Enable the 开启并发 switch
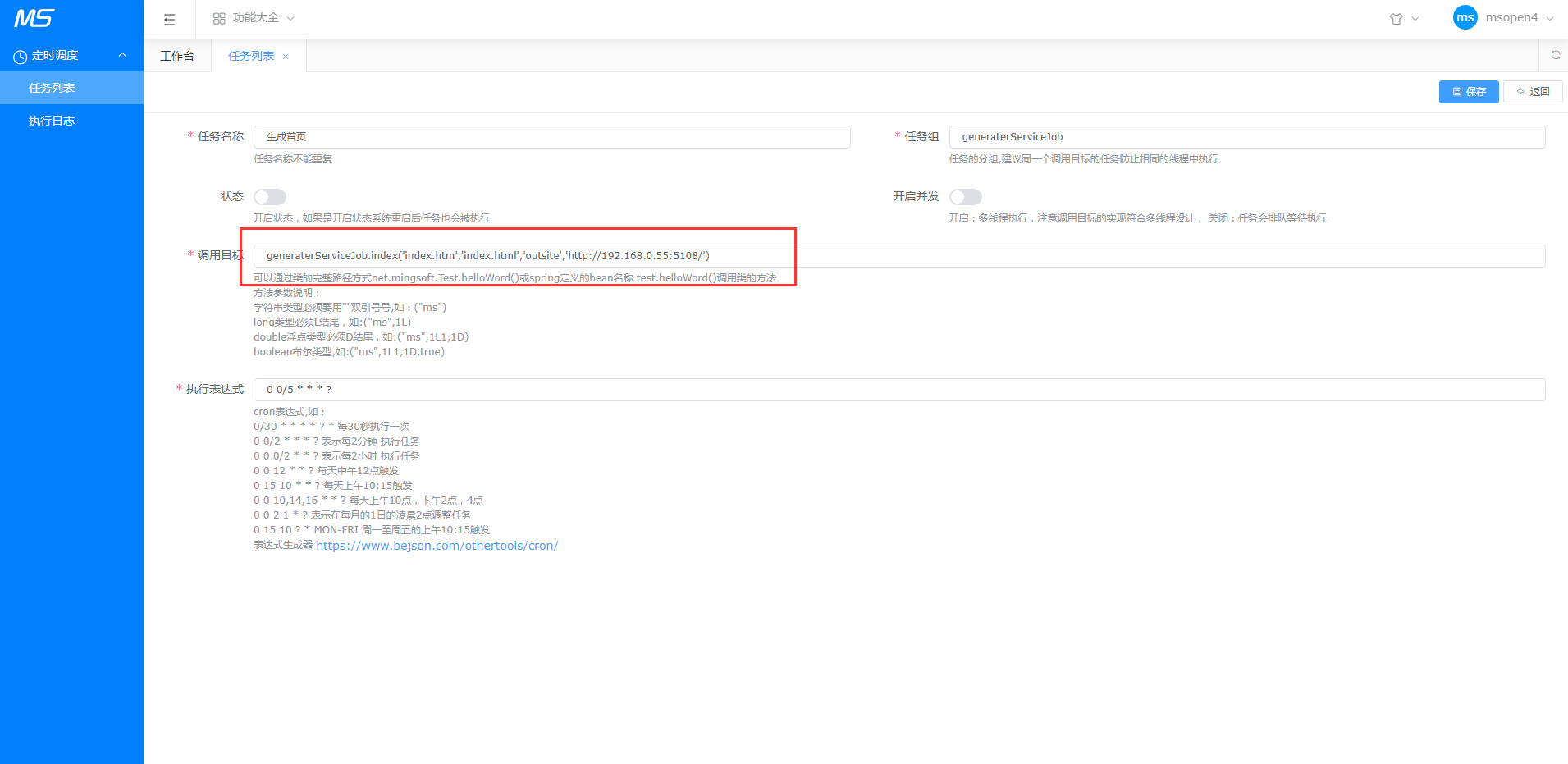Screen dimensions: 1568x764 965,197
